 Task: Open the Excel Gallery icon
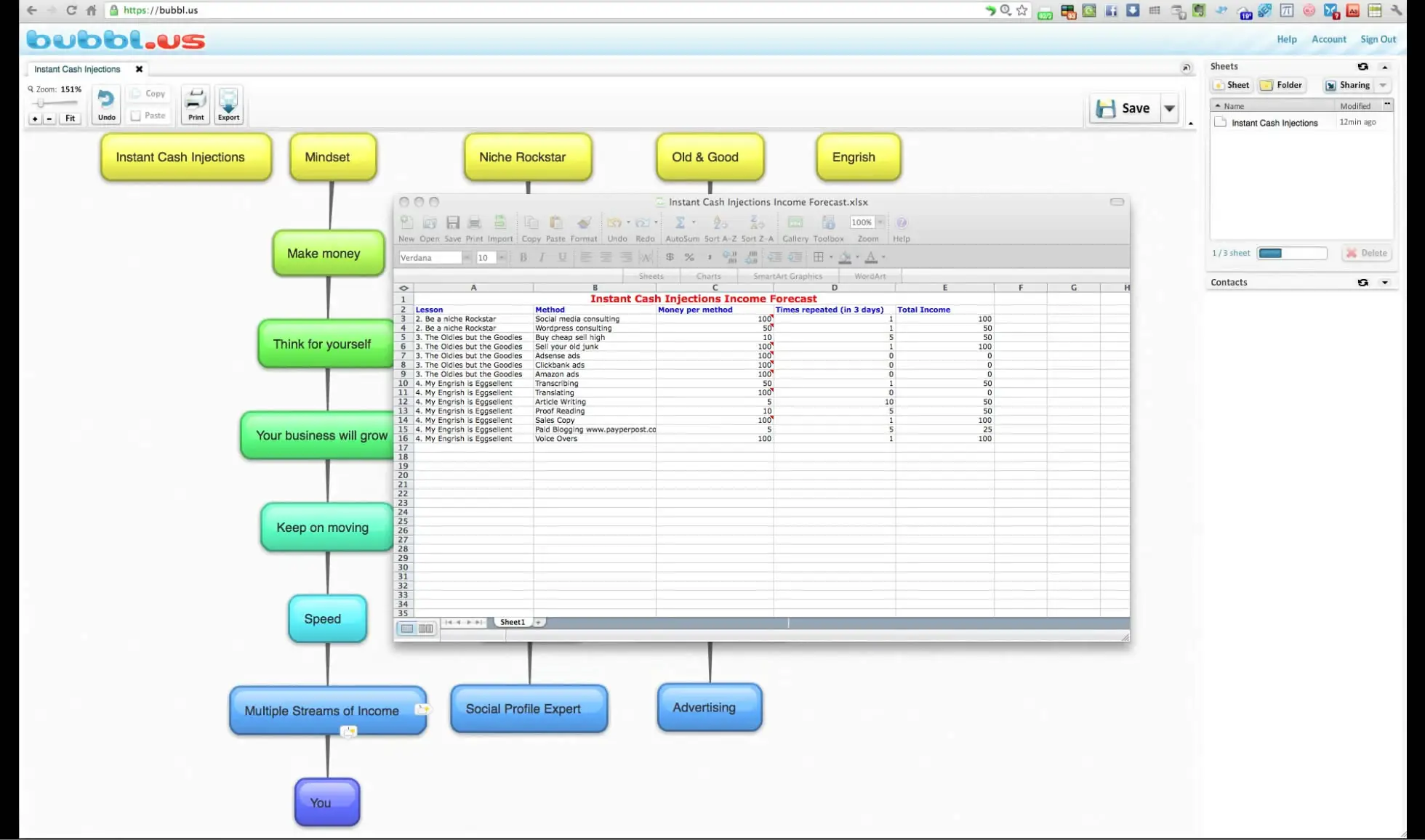[795, 222]
